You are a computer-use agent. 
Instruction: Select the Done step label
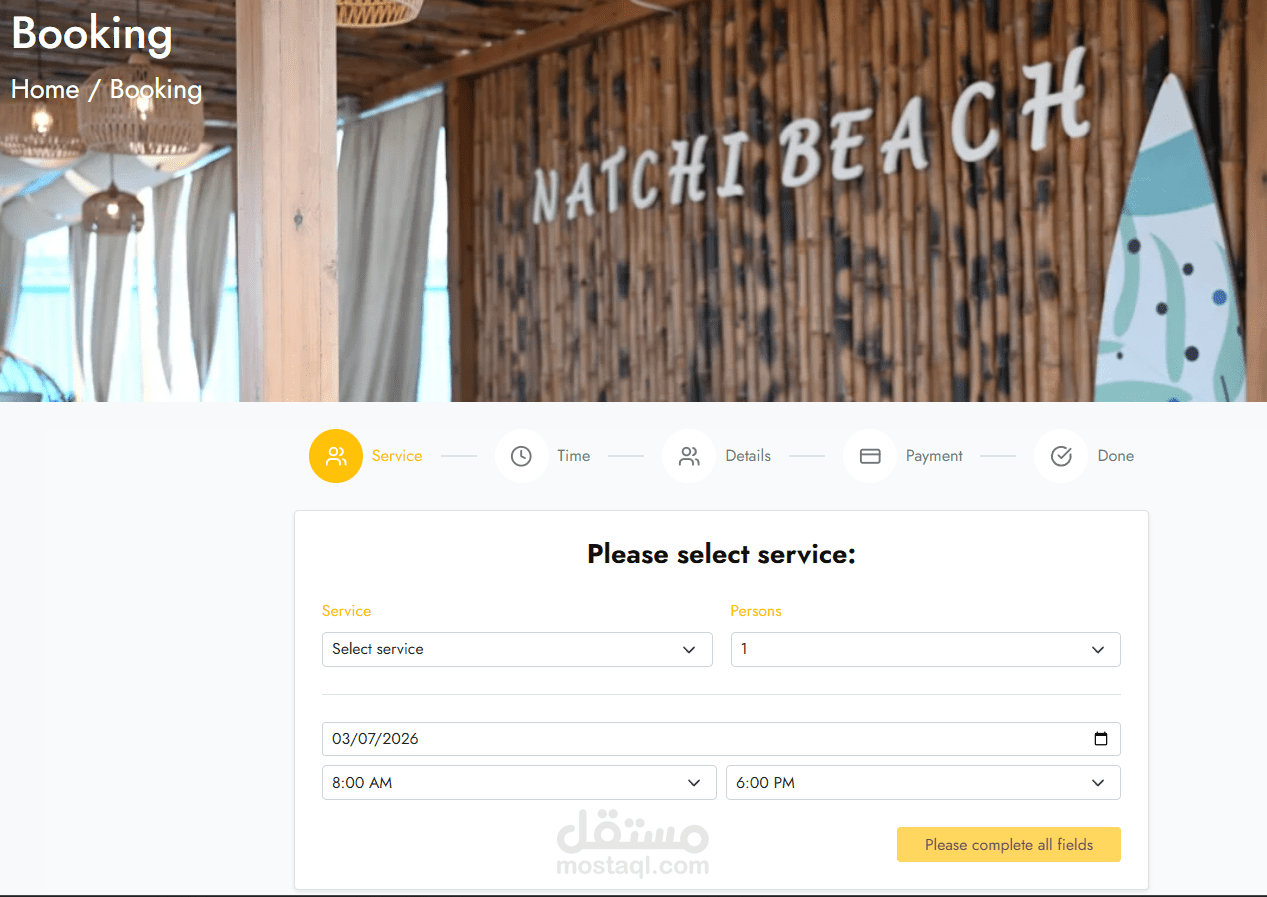coord(1116,456)
